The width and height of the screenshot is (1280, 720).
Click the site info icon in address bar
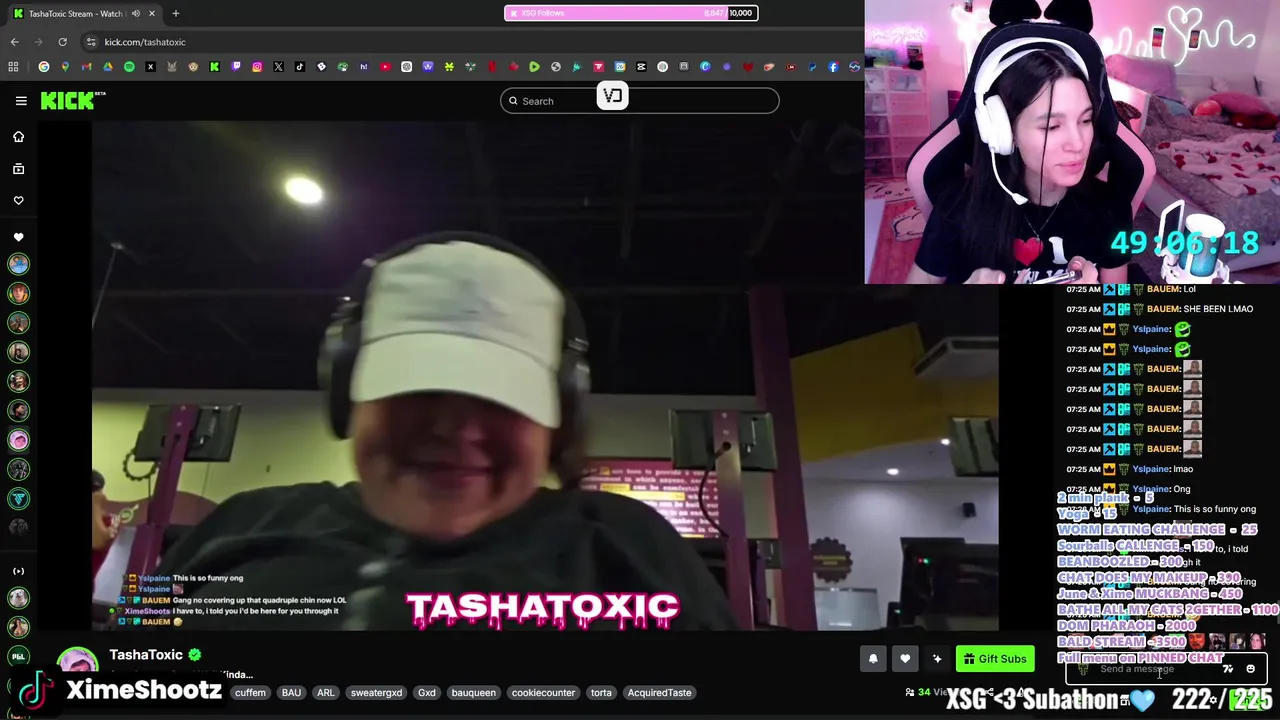tap(91, 42)
